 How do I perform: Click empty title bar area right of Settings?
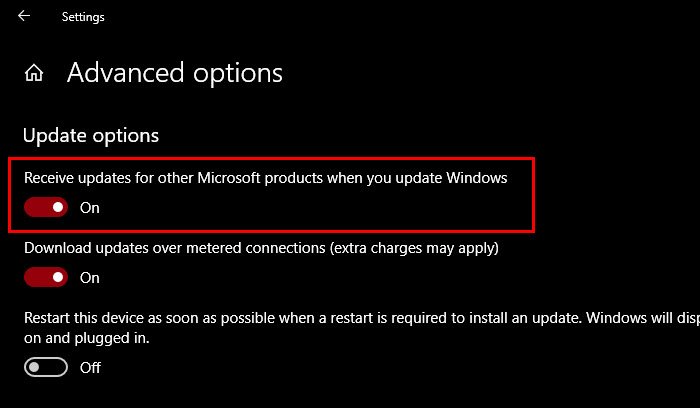400,17
